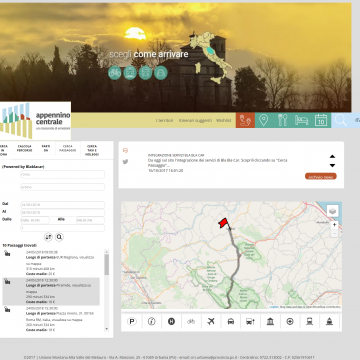
Task: Toggle the airport plane filter below the map
Action: (211, 322)
